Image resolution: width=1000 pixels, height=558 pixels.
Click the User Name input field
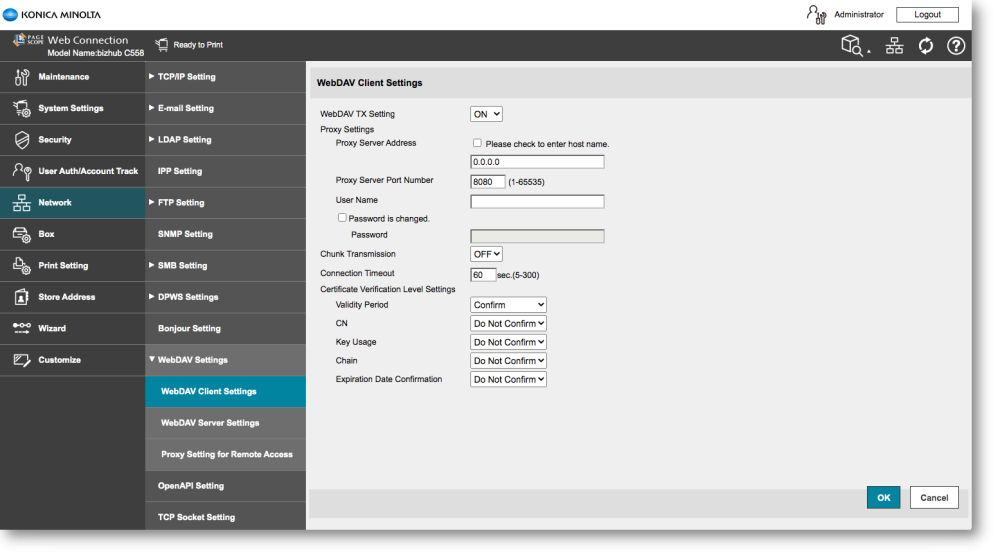[x=537, y=202]
